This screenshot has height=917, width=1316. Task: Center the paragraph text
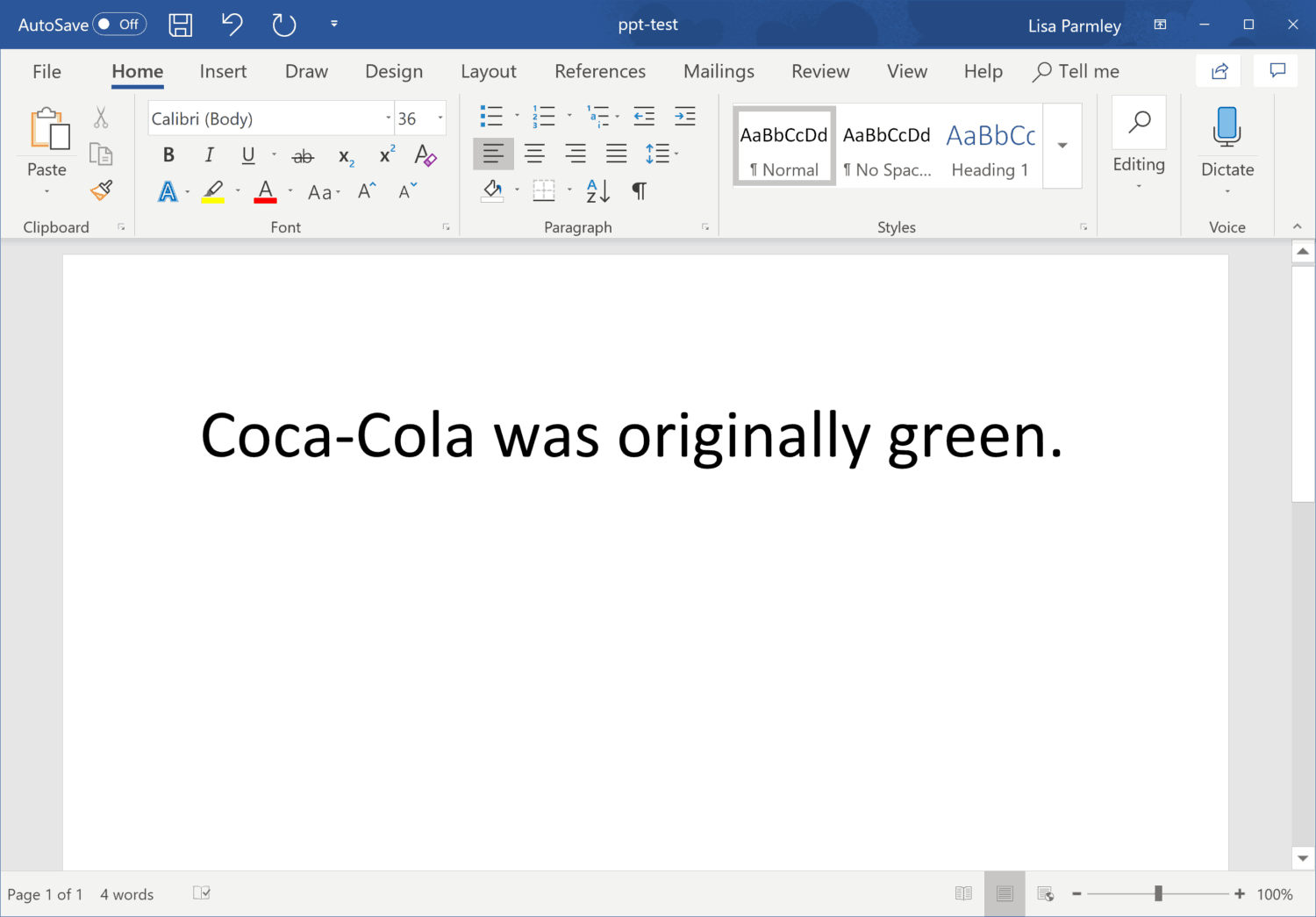click(534, 154)
